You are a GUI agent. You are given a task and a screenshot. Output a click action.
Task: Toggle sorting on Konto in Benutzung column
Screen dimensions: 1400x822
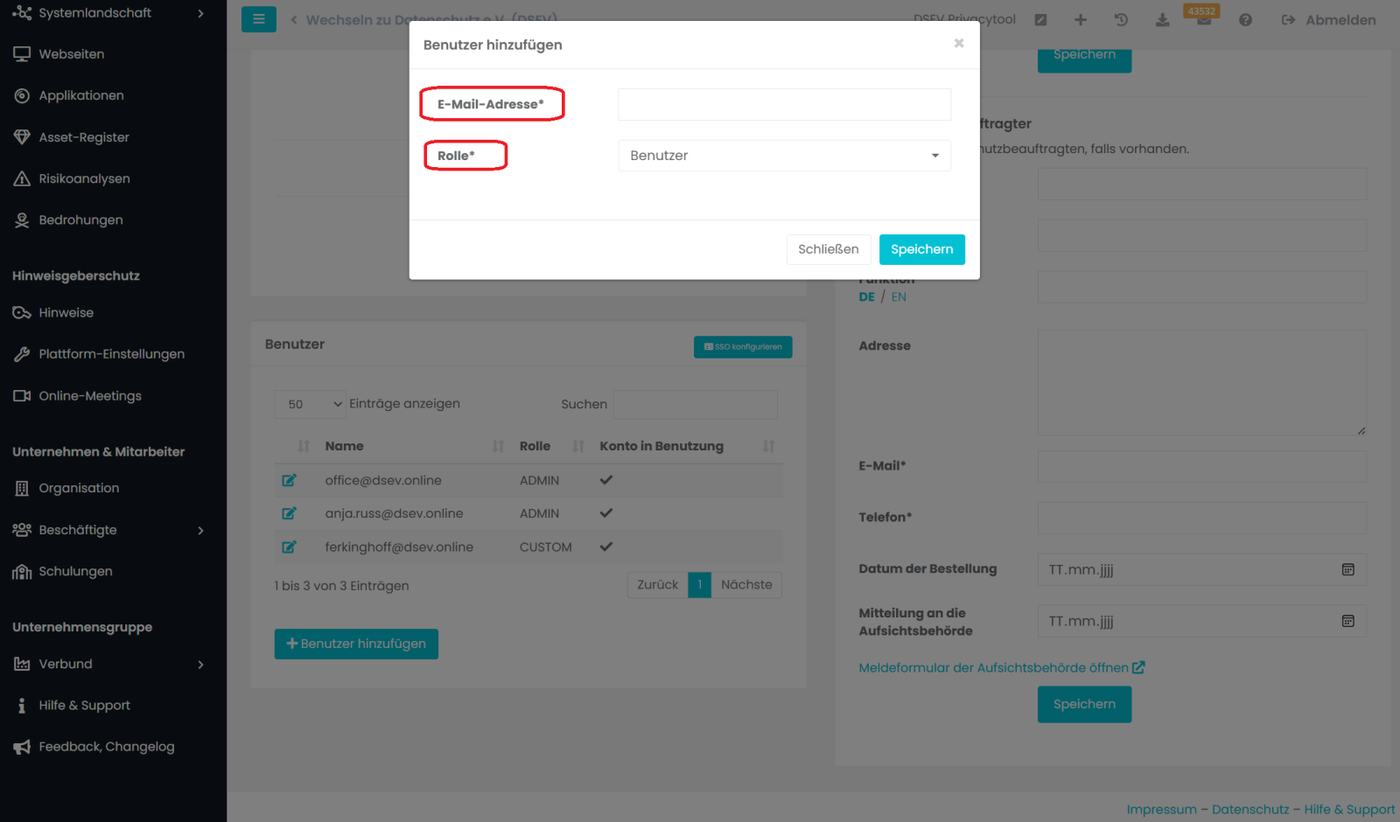[x=768, y=446]
